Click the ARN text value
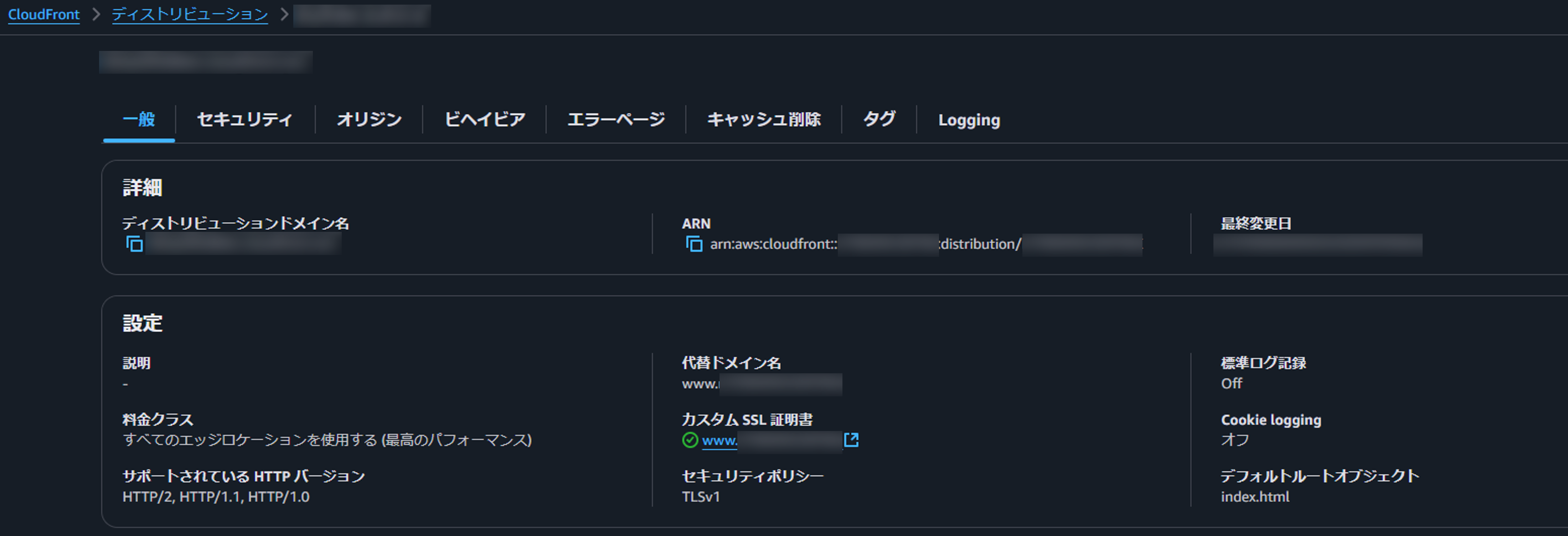1568x536 pixels. pos(925,244)
